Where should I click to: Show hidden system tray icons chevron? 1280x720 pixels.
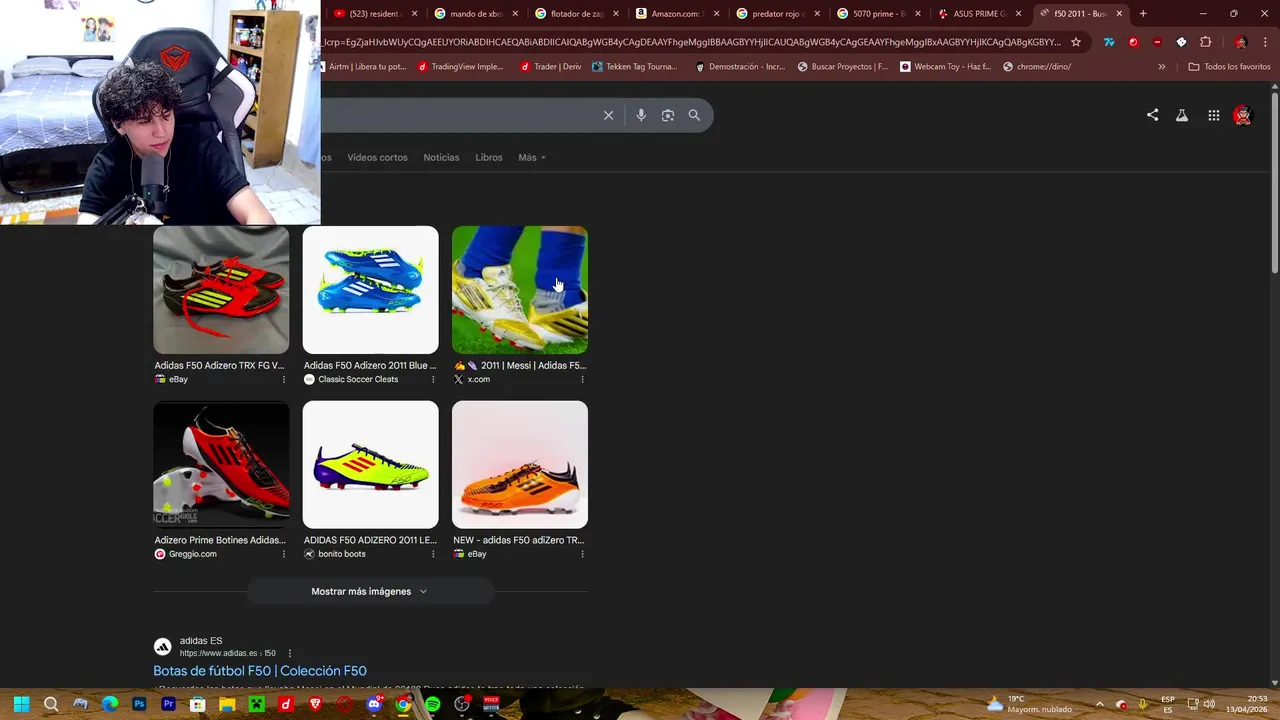point(1099,704)
